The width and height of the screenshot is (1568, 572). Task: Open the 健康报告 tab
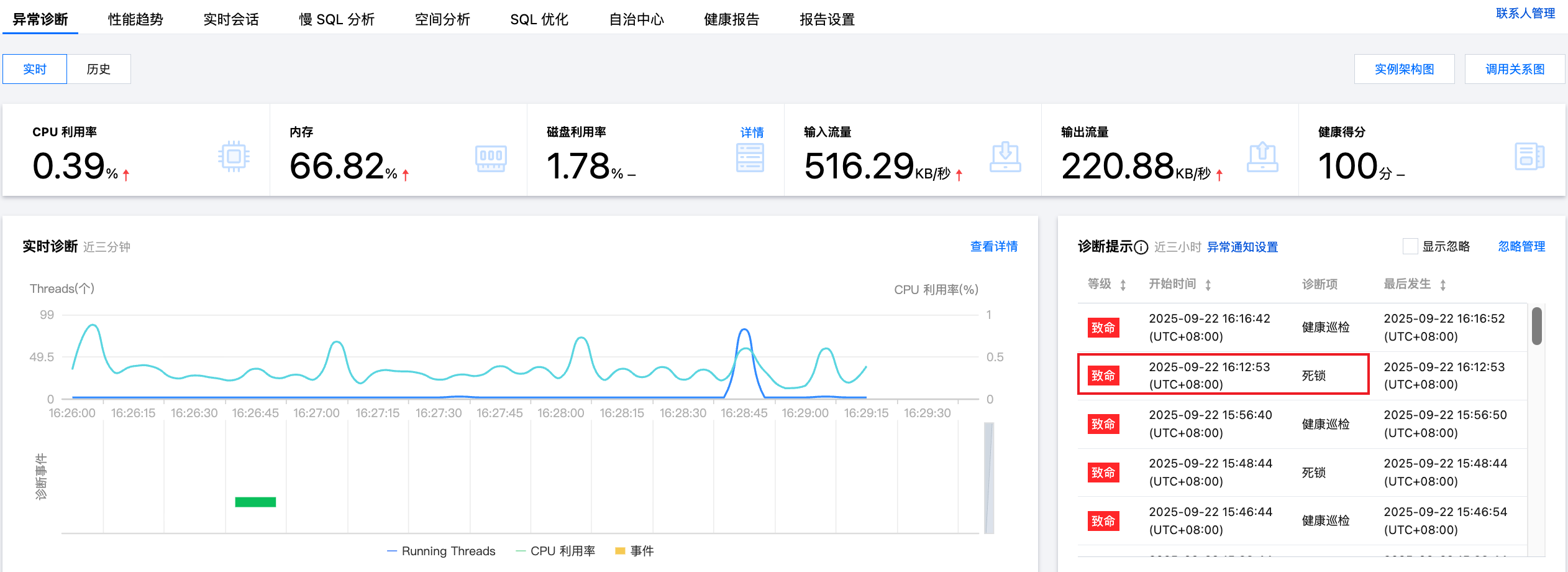click(x=731, y=19)
